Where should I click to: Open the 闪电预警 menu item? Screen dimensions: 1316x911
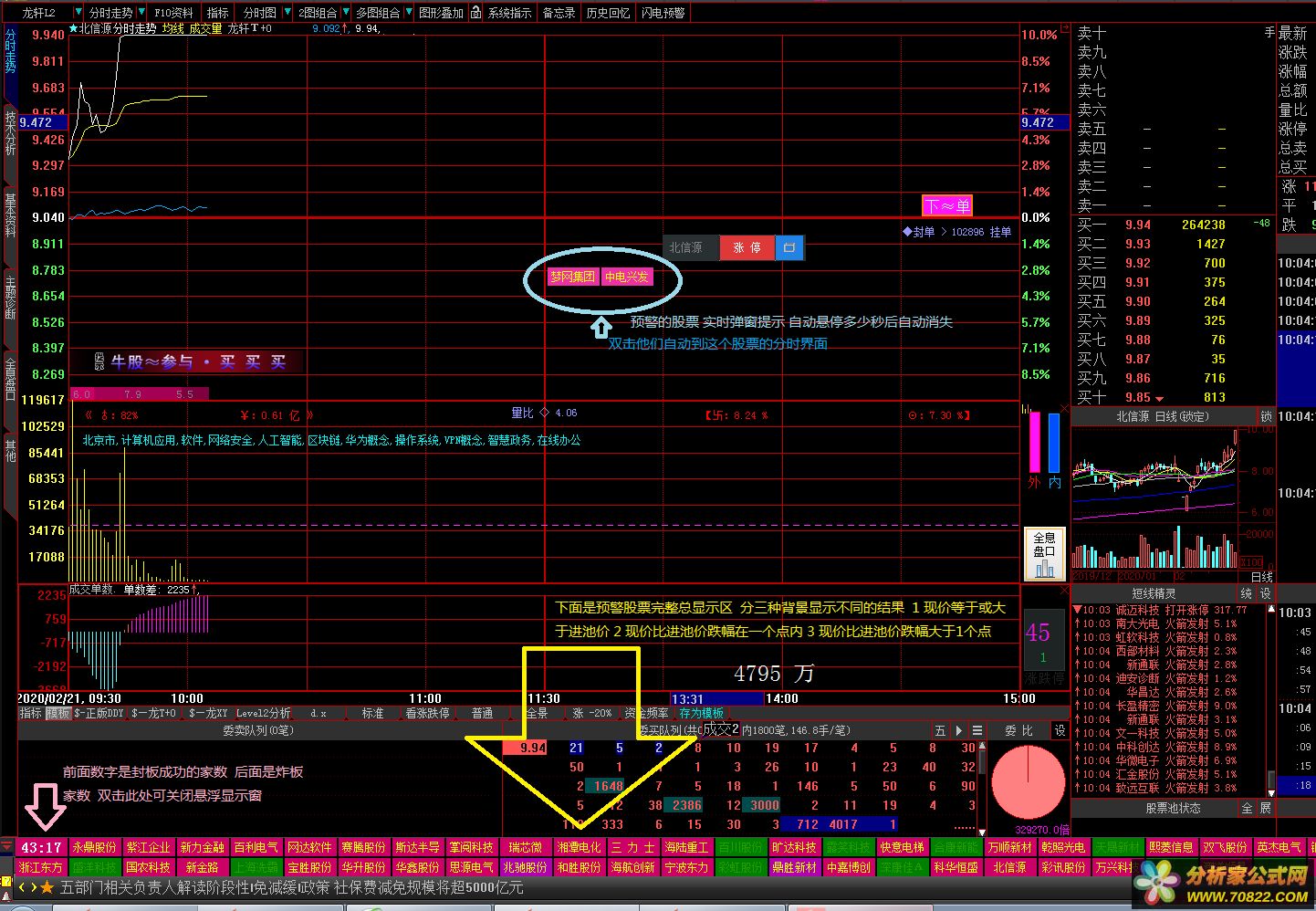coord(663,13)
